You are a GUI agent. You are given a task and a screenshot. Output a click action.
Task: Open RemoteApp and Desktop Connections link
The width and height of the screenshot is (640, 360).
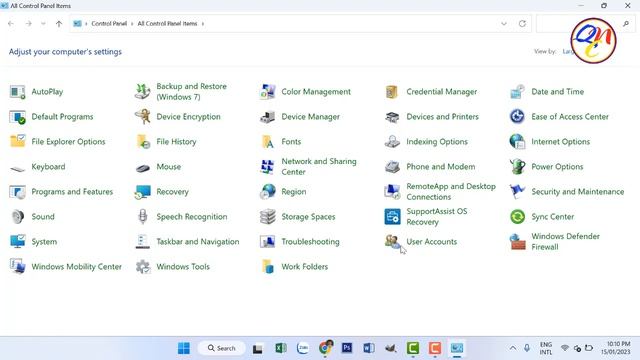[451, 191]
